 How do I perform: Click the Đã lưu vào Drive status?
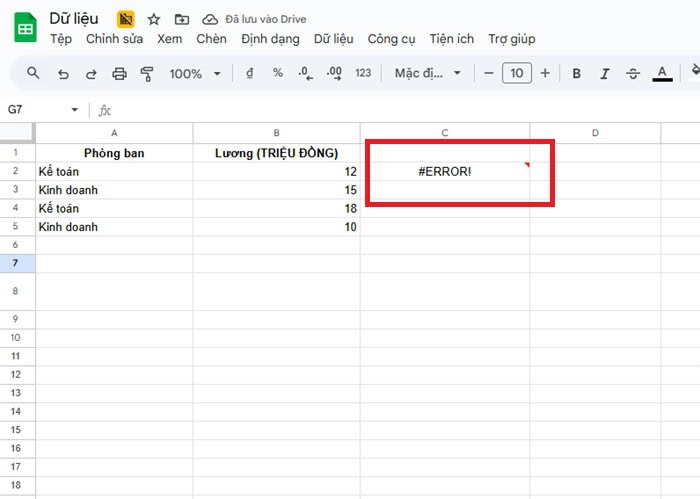(x=254, y=19)
